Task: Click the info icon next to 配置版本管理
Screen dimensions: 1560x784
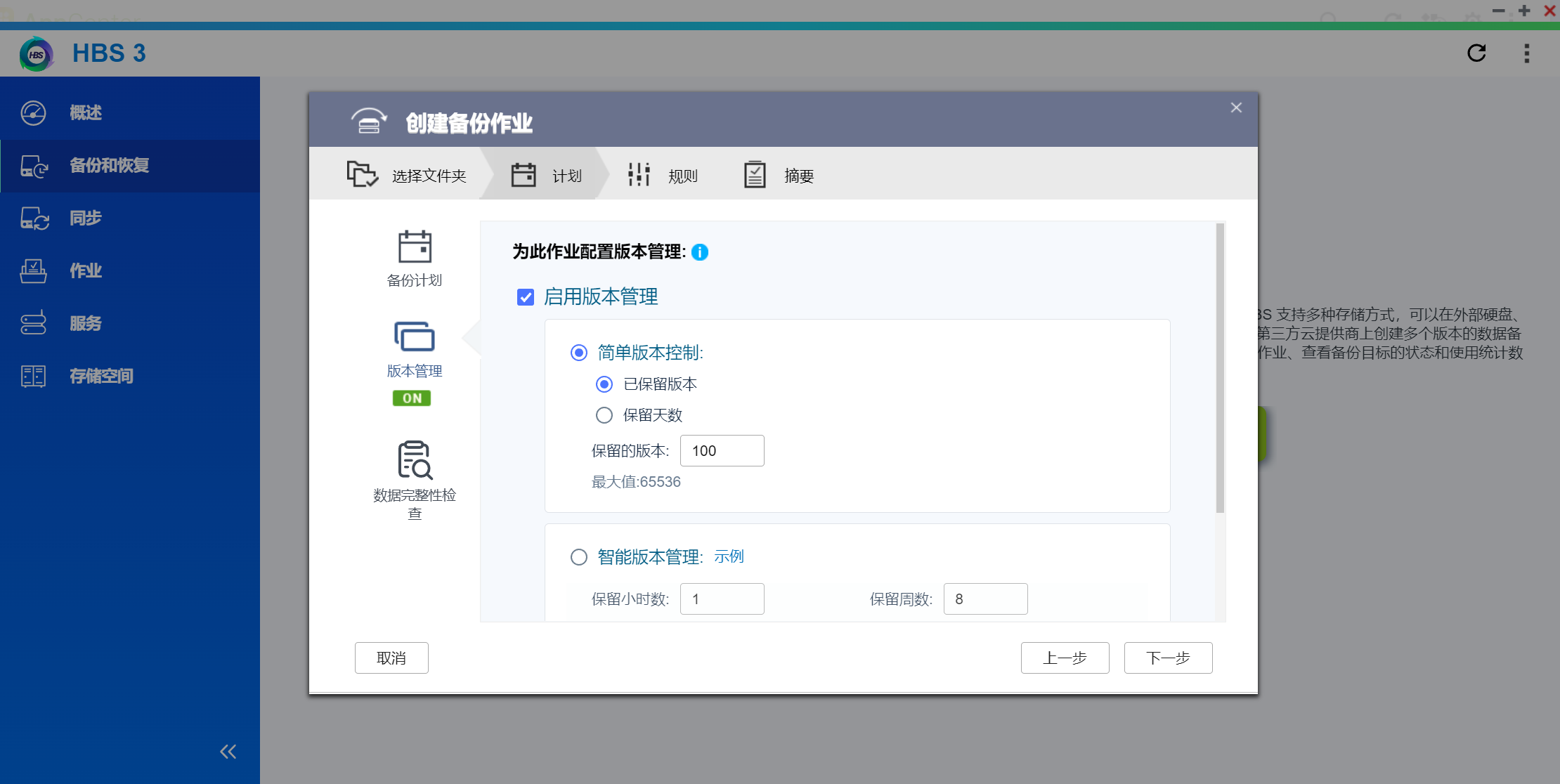Action: (700, 253)
